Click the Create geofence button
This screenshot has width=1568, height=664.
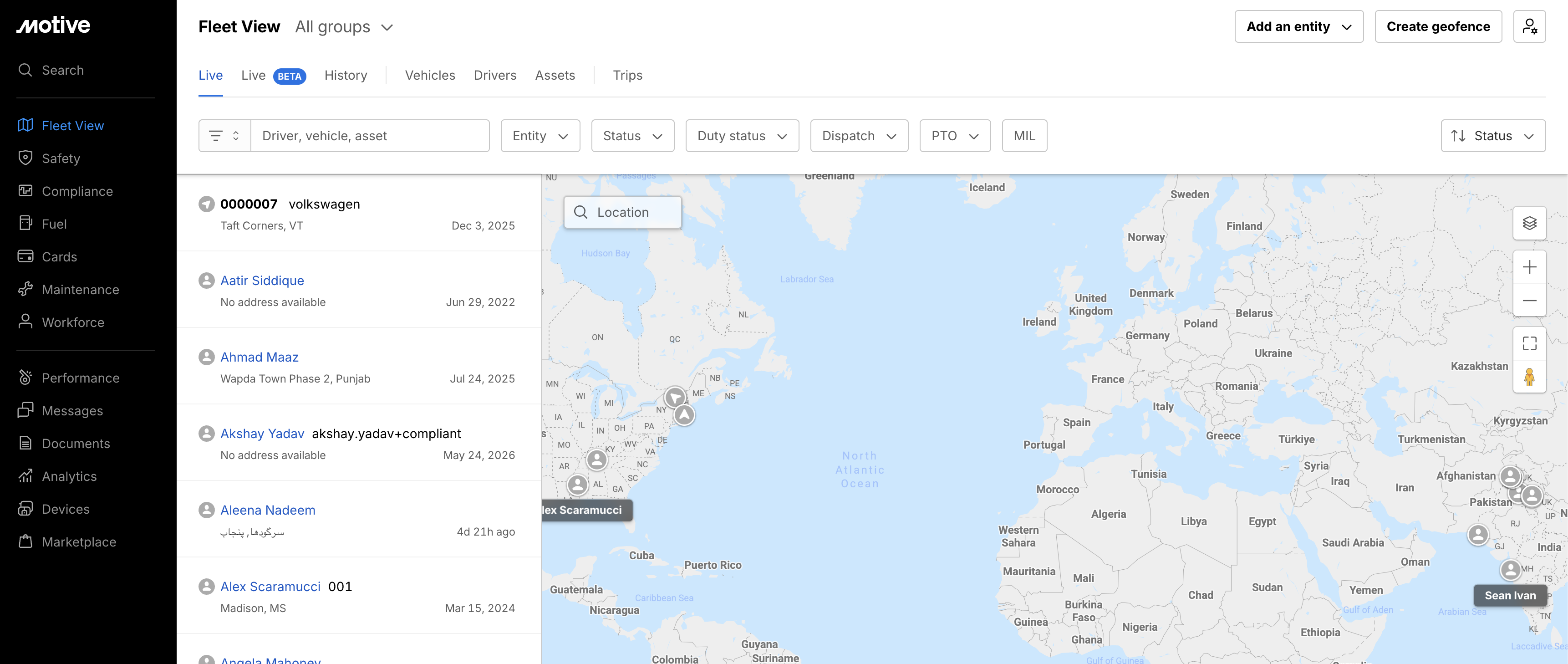(1438, 26)
